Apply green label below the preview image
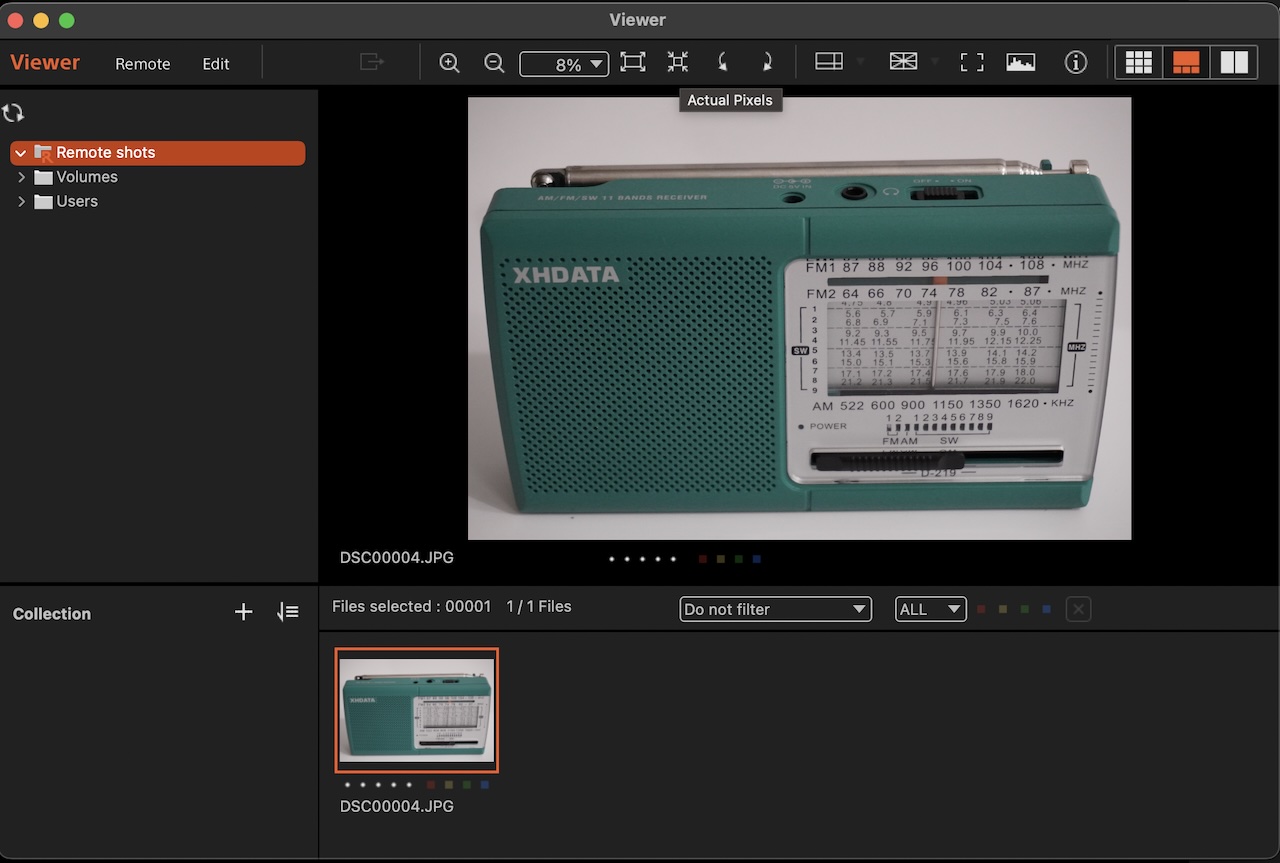 coord(739,559)
